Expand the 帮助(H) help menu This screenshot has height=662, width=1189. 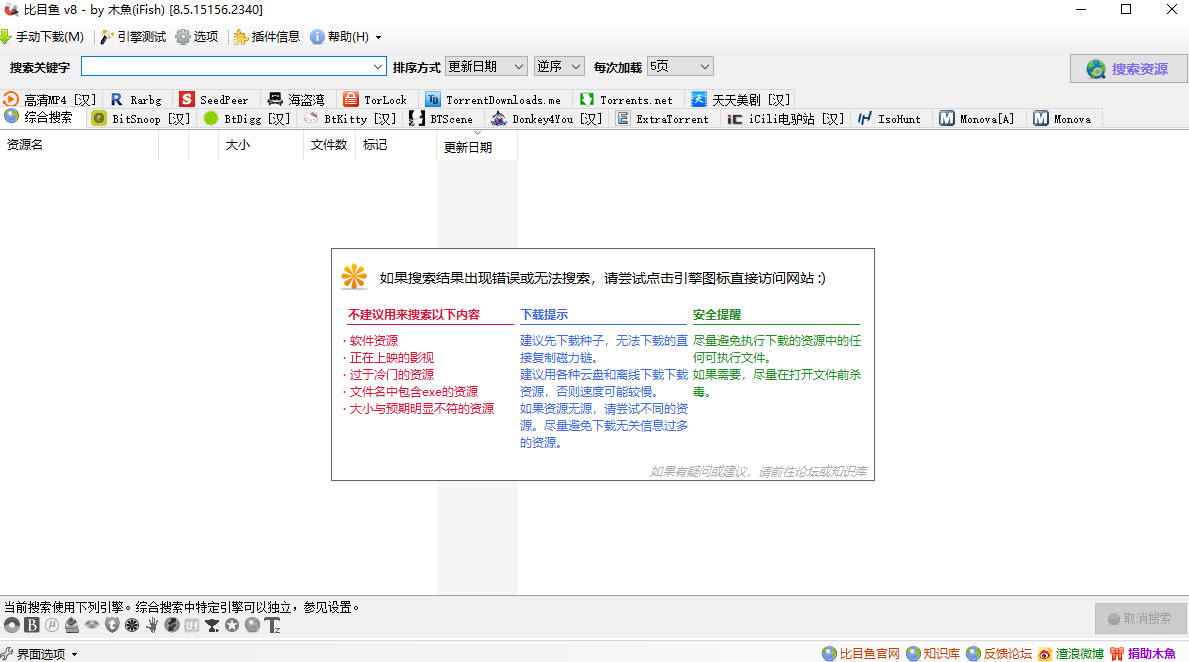[x=346, y=36]
